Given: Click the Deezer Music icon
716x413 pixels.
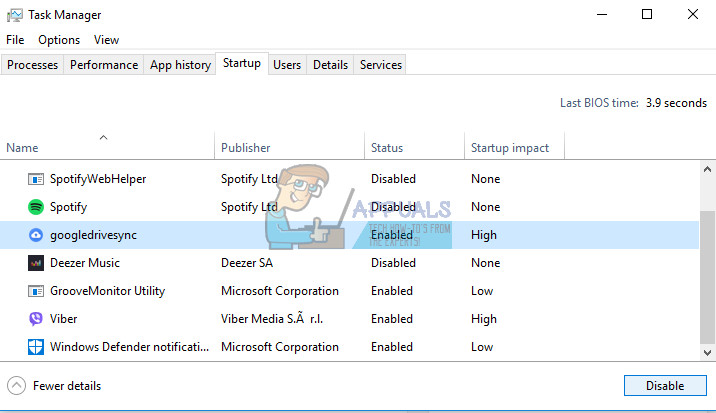Looking at the screenshot, I should [x=35, y=263].
